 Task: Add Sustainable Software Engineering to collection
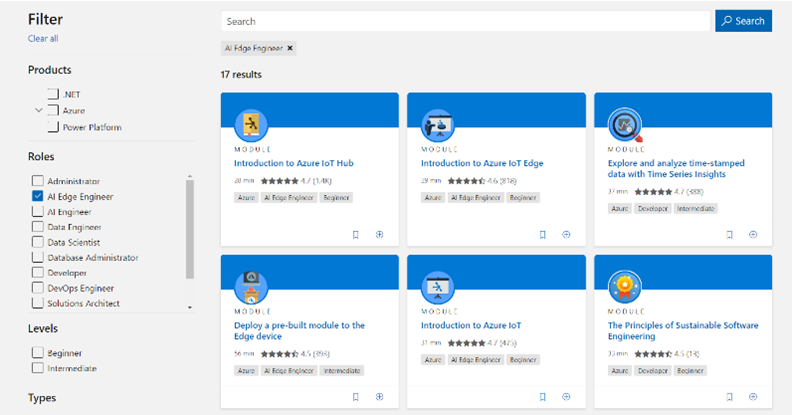tap(753, 397)
